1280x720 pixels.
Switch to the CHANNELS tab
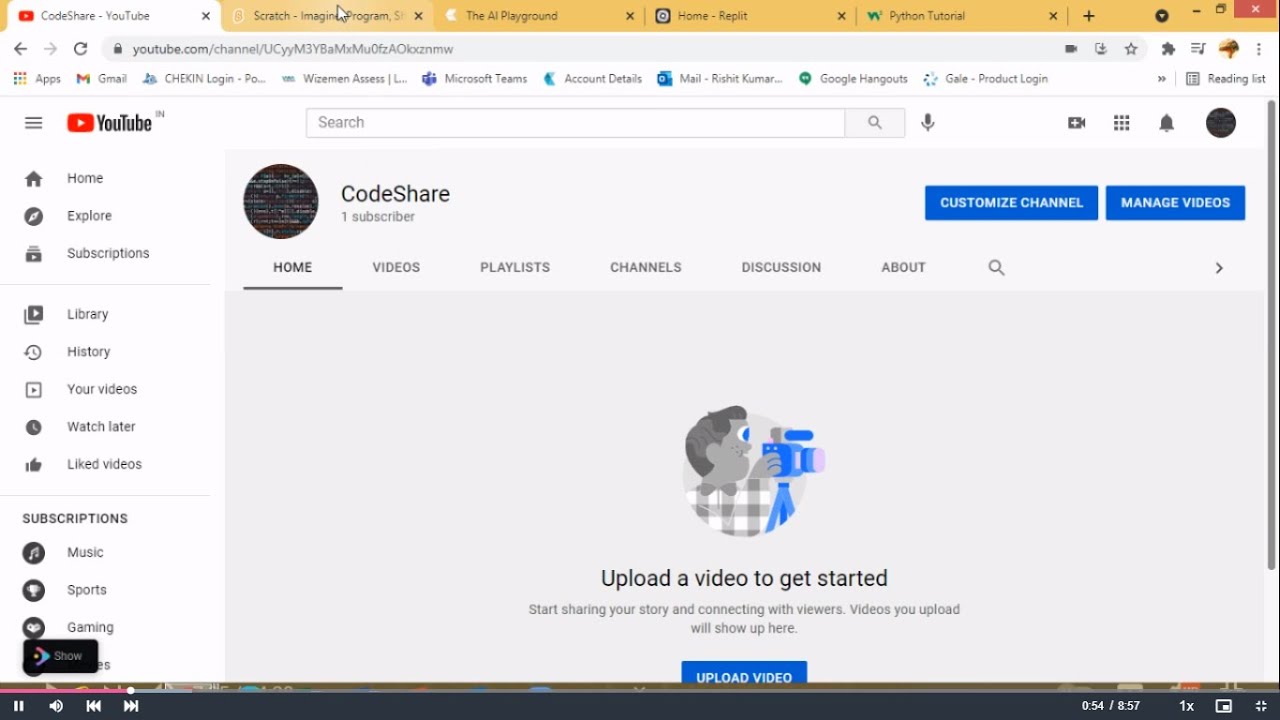click(x=646, y=267)
